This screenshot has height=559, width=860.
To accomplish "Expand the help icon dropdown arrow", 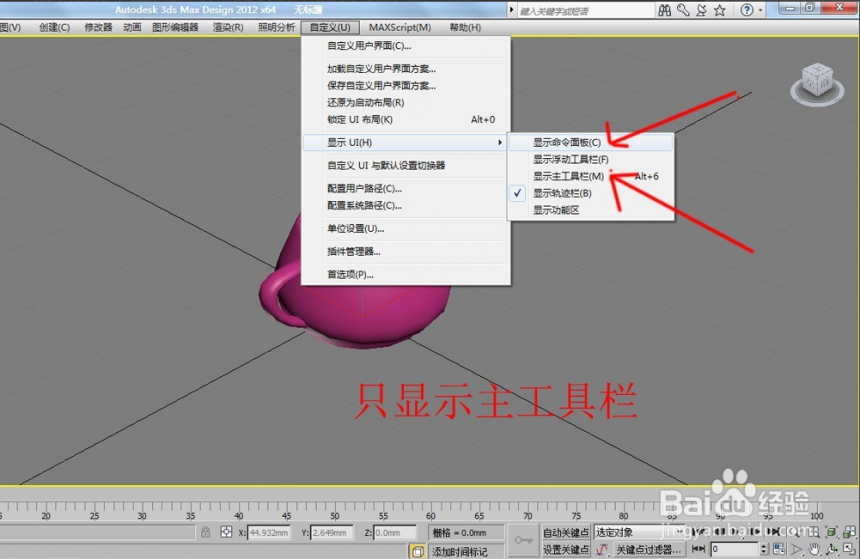I will 760,10.
